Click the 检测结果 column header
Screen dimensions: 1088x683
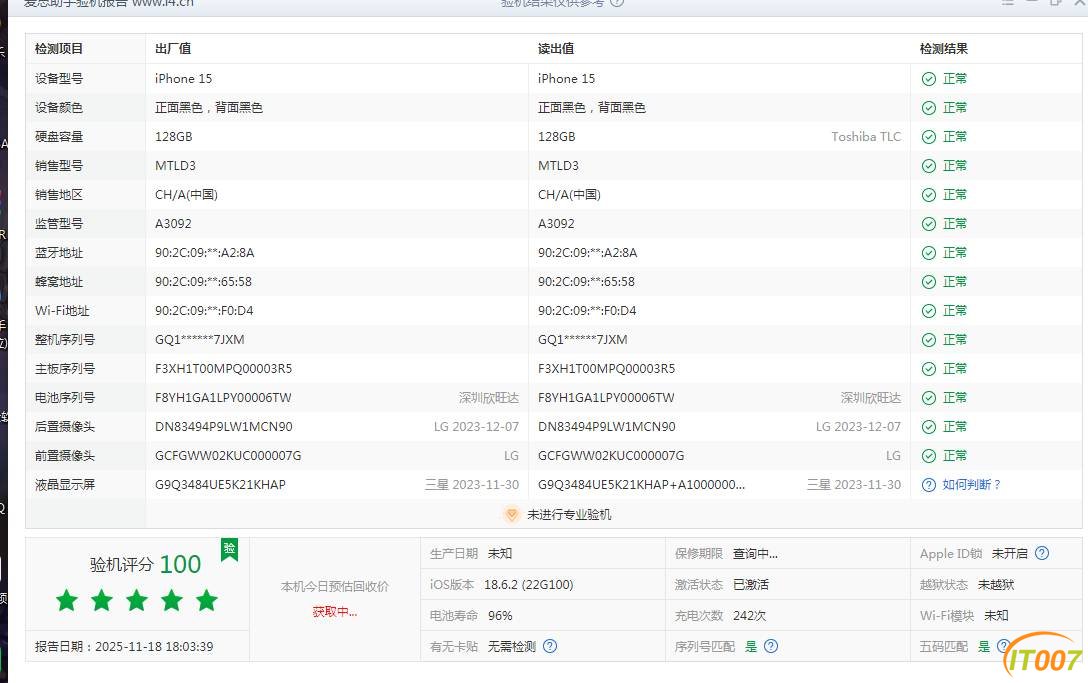click(944, 49)
